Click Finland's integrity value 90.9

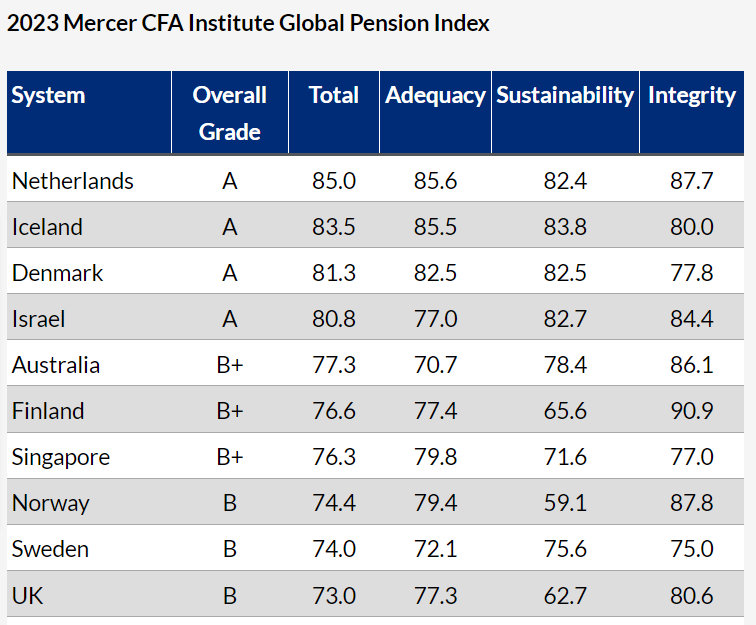click(691, 411)
